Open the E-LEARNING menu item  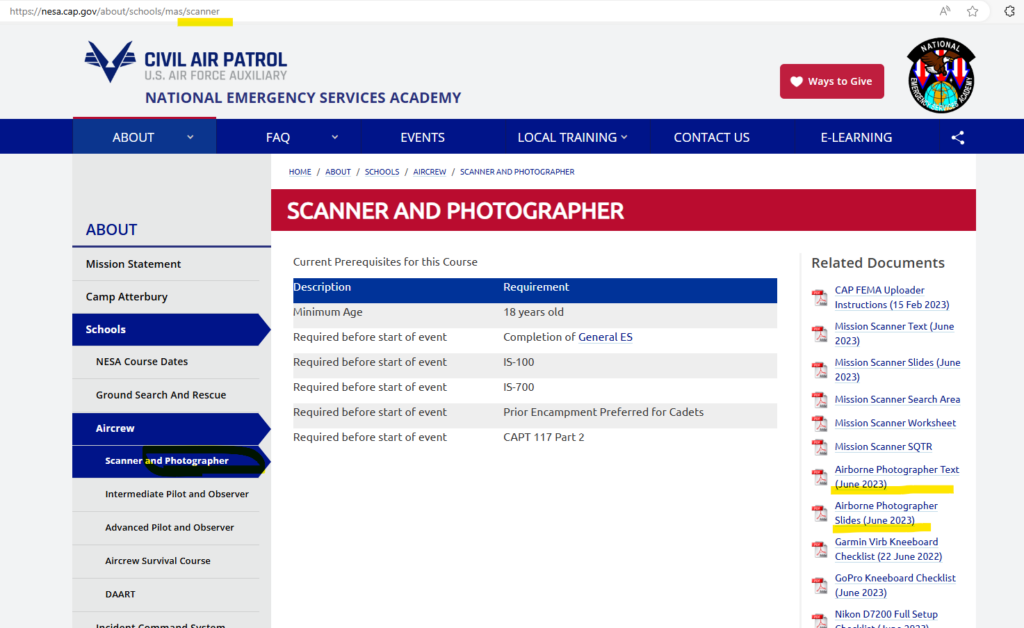(x=856, y=138)
